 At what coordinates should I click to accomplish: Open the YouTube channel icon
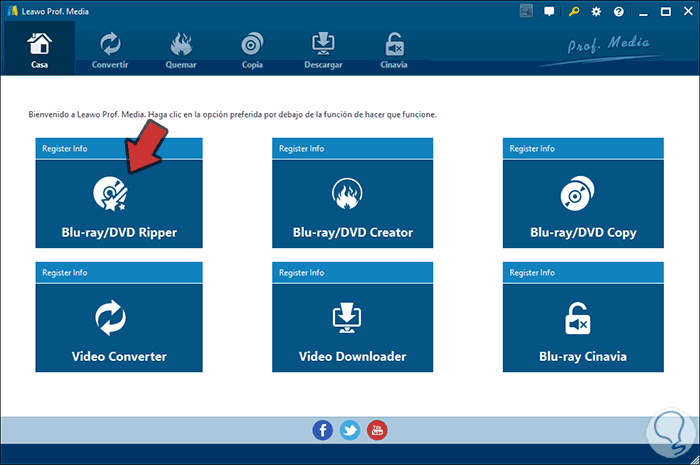377,430
